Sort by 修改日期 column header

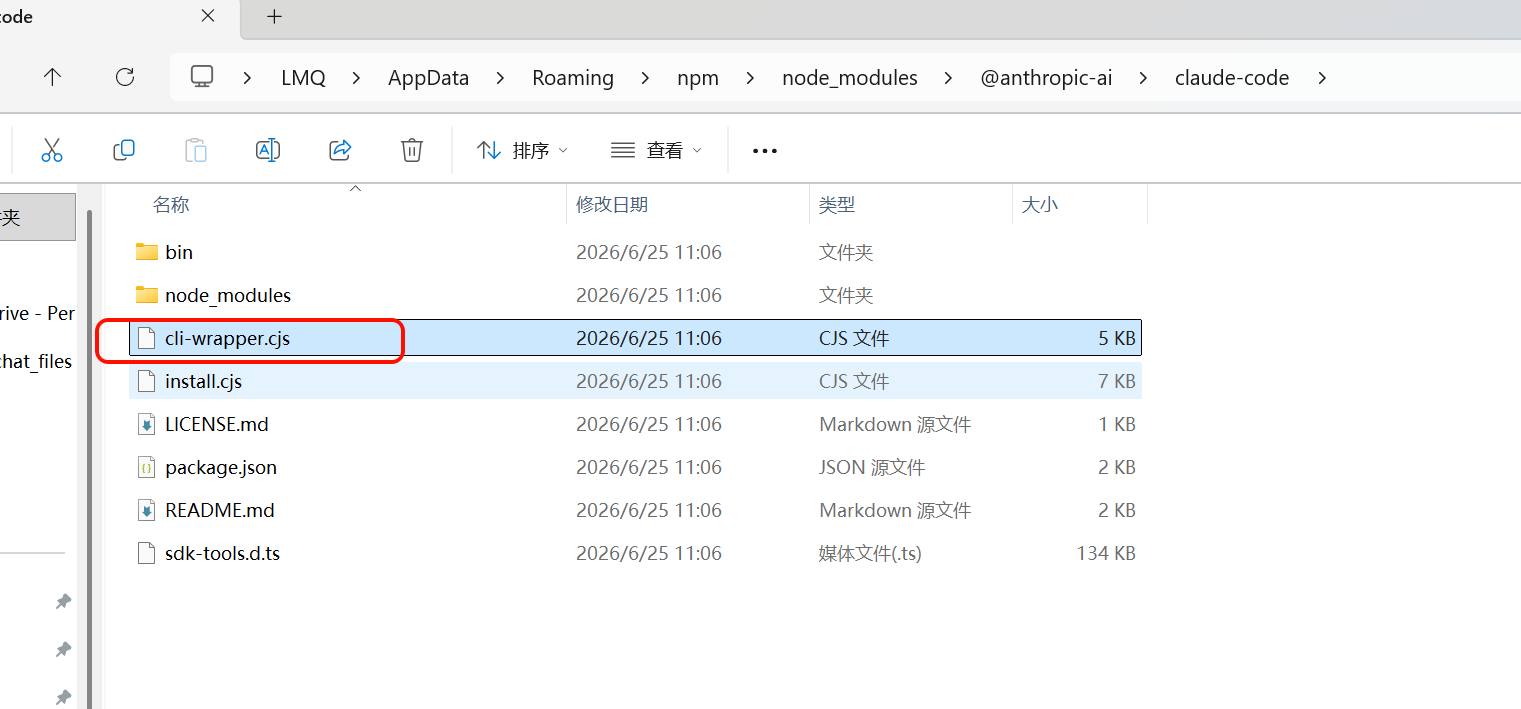click(x=612, y=204)
